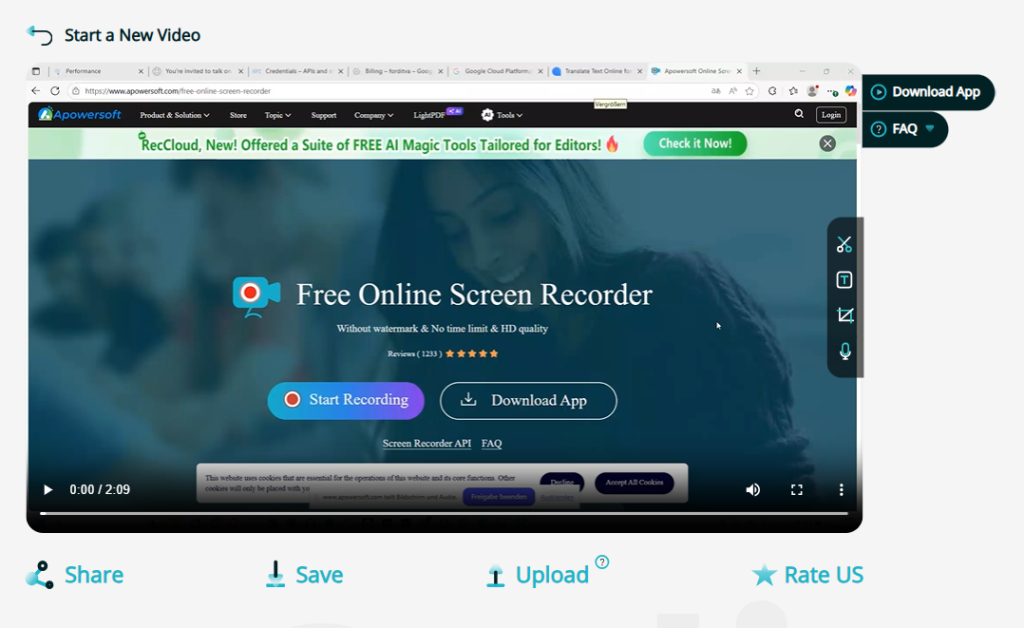Click Support in the recorded navbar

coord(324,115)
